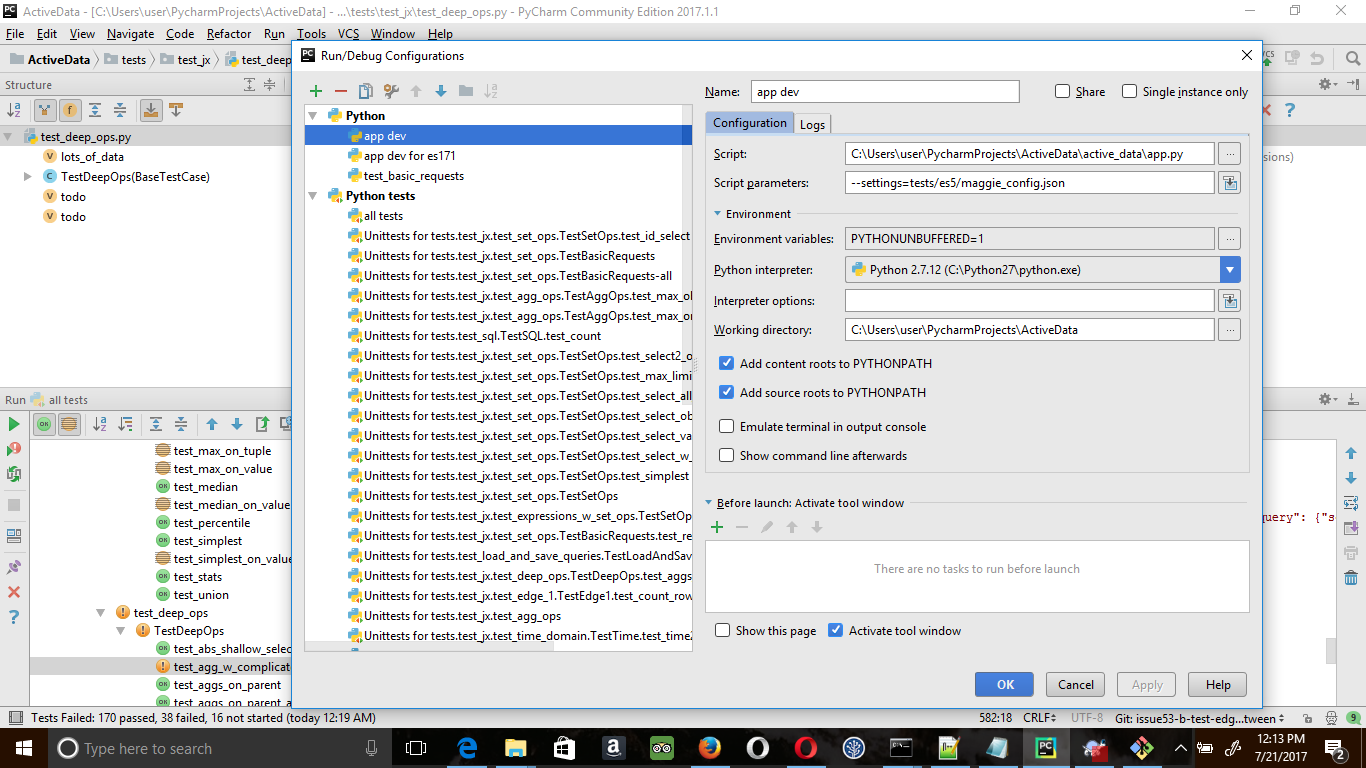Uncheck Activate tool window
Image resolution: width=1366 pixels, height=768 pixels.
[836, 630]
